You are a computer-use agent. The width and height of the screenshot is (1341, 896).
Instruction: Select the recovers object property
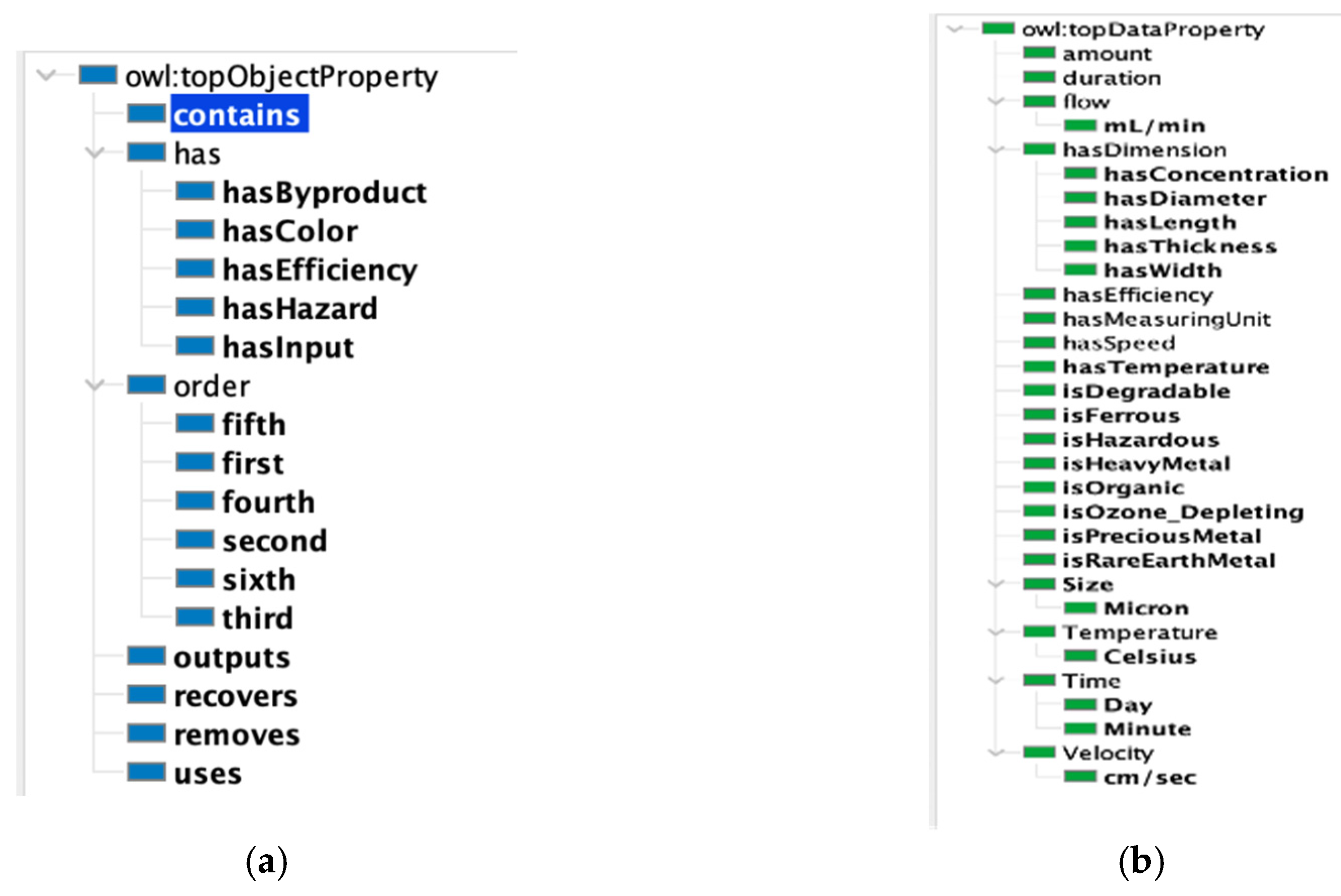tap(236, 696)
